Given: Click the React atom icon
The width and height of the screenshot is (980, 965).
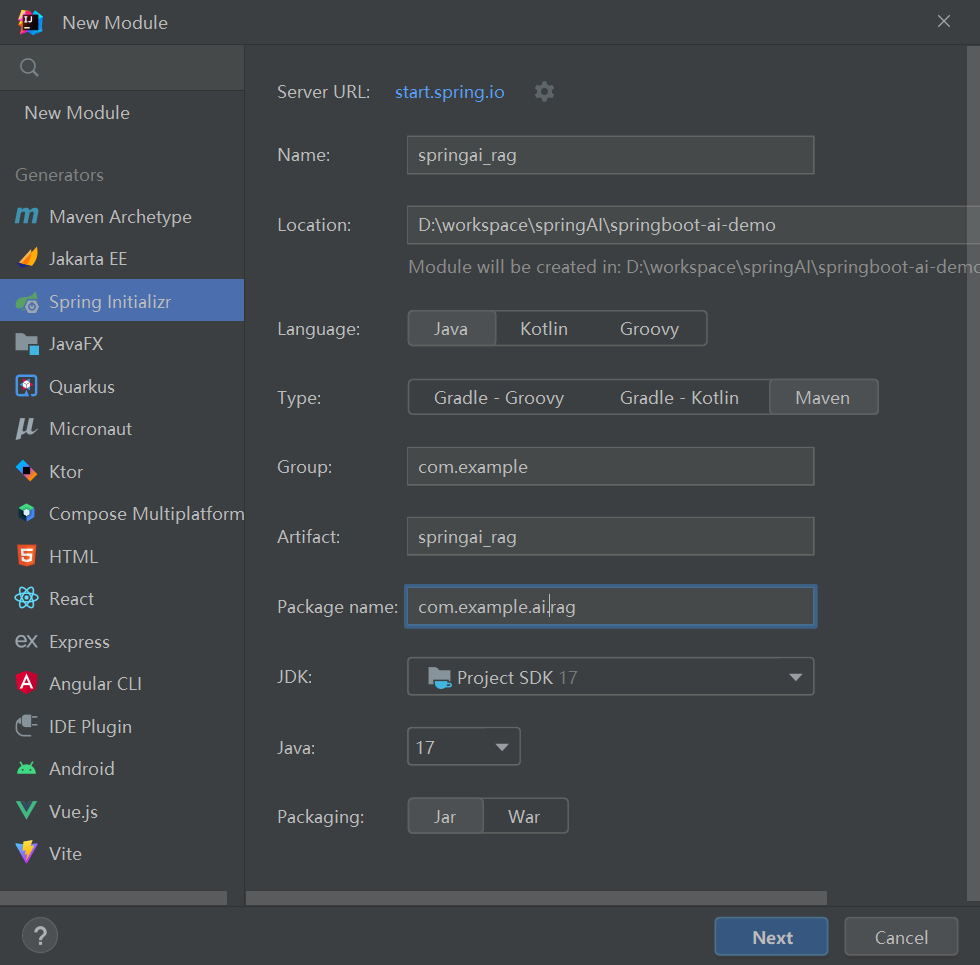Looking at the screenshot, I should point(27,599).
